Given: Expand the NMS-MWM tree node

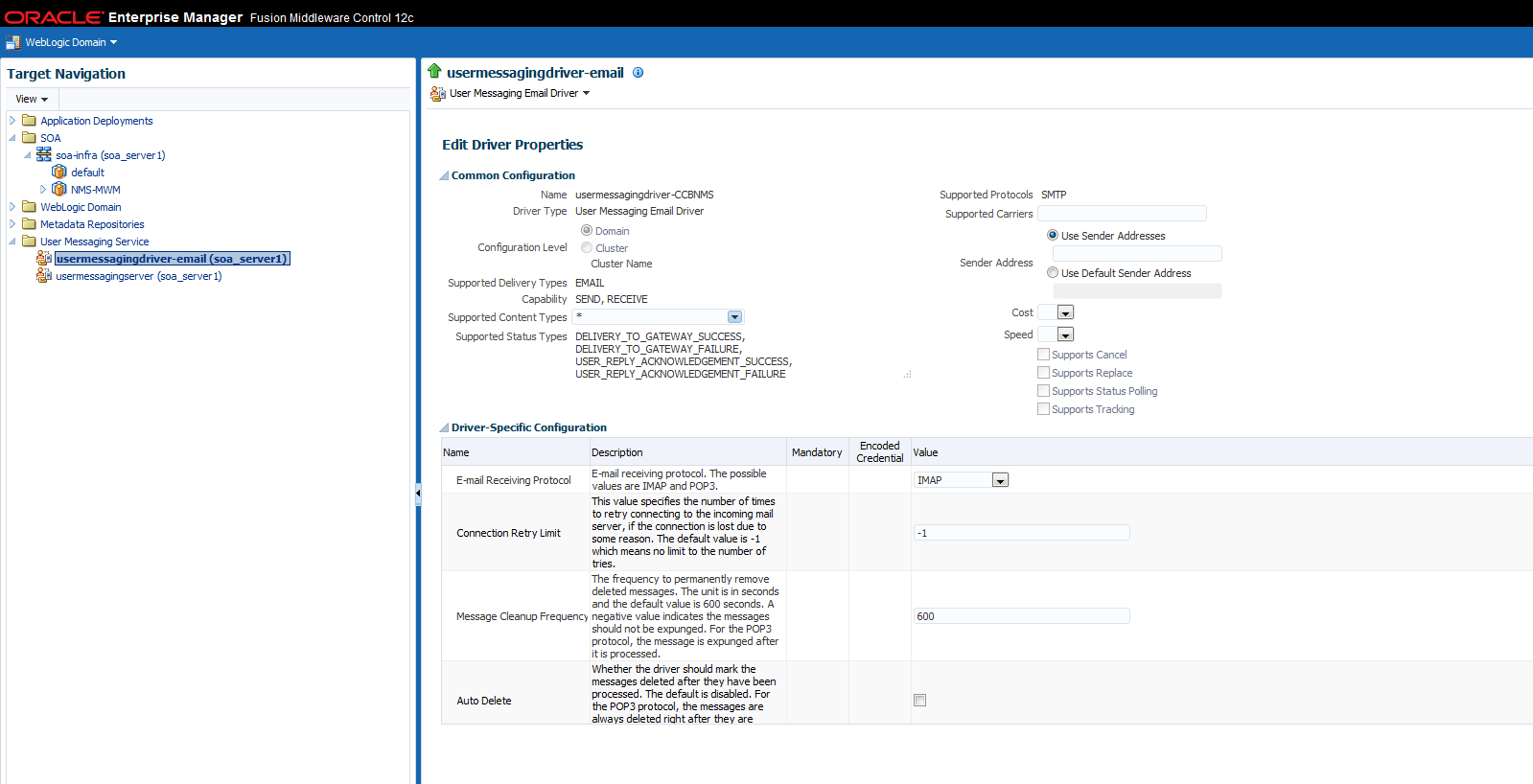Looking at the screenshot, I should tap(43, 190).
